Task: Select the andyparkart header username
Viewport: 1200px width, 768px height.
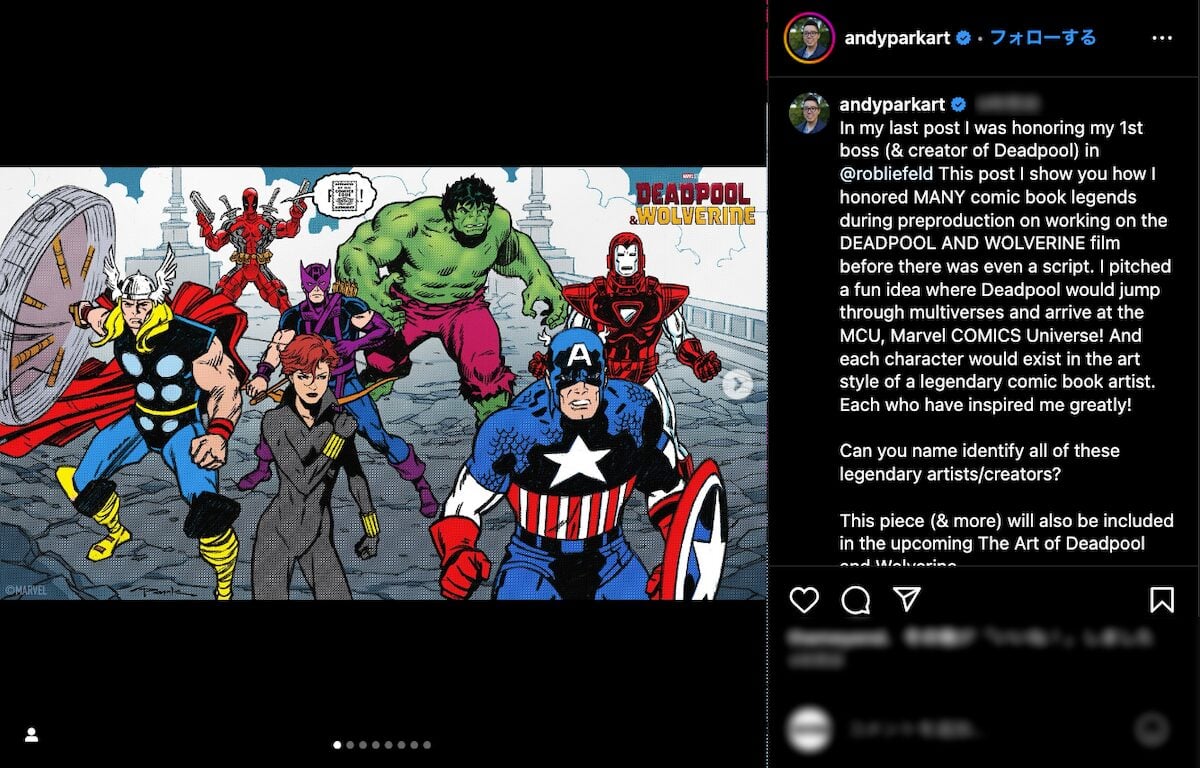Action: (x=897, y=38)
